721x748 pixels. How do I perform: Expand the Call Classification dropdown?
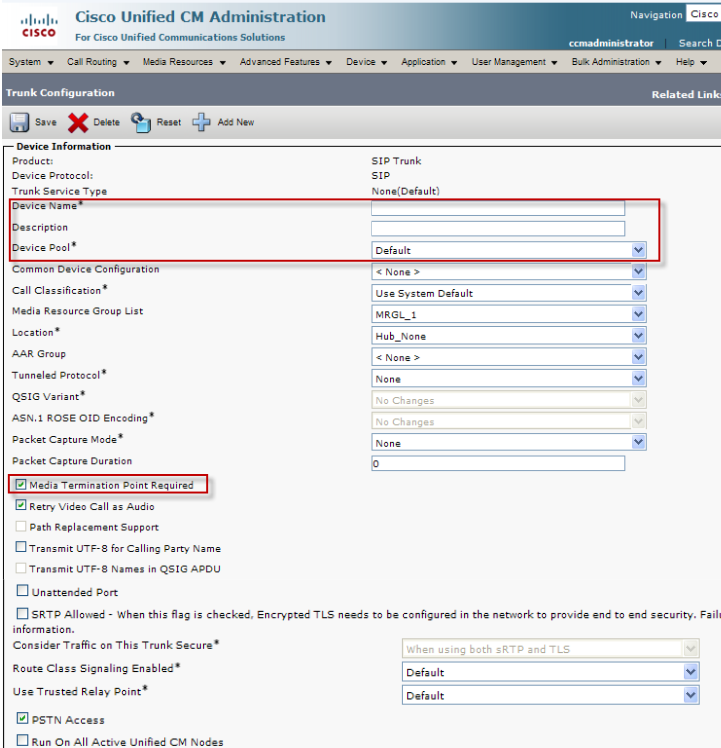point(509,293)
